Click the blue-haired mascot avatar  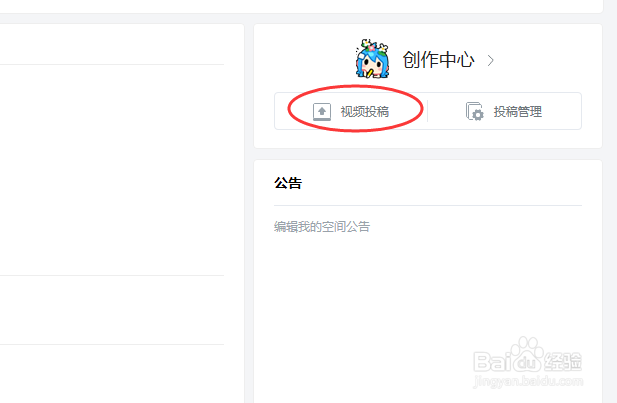[372, 59]
